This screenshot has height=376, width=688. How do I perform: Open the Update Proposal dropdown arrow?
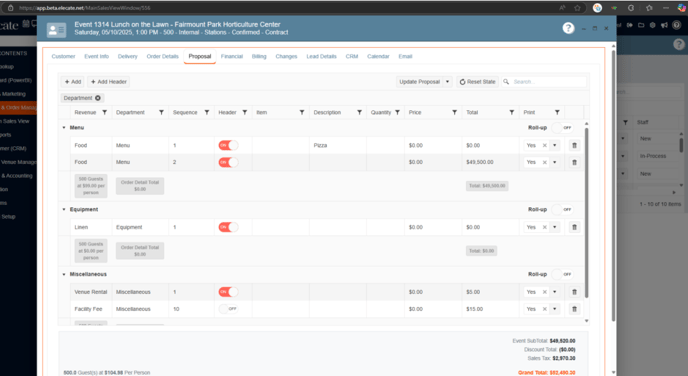tap(448, 82)
